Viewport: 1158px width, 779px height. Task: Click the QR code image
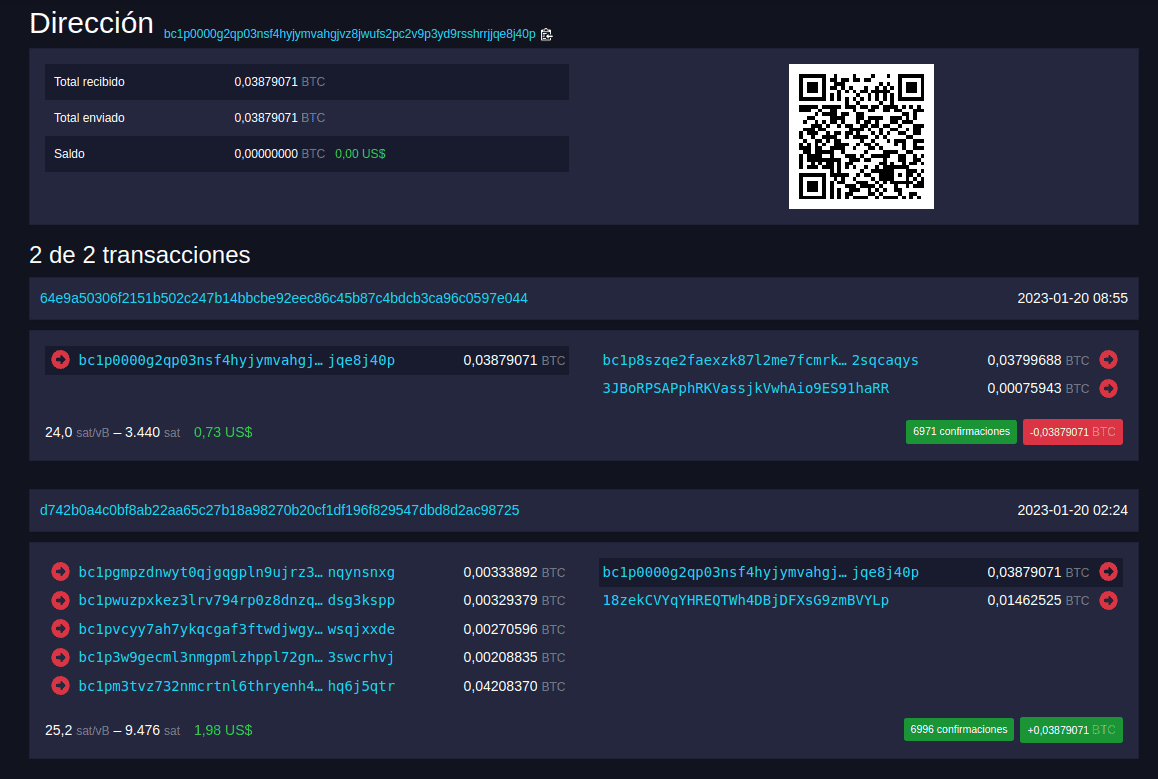click(861, 137)
